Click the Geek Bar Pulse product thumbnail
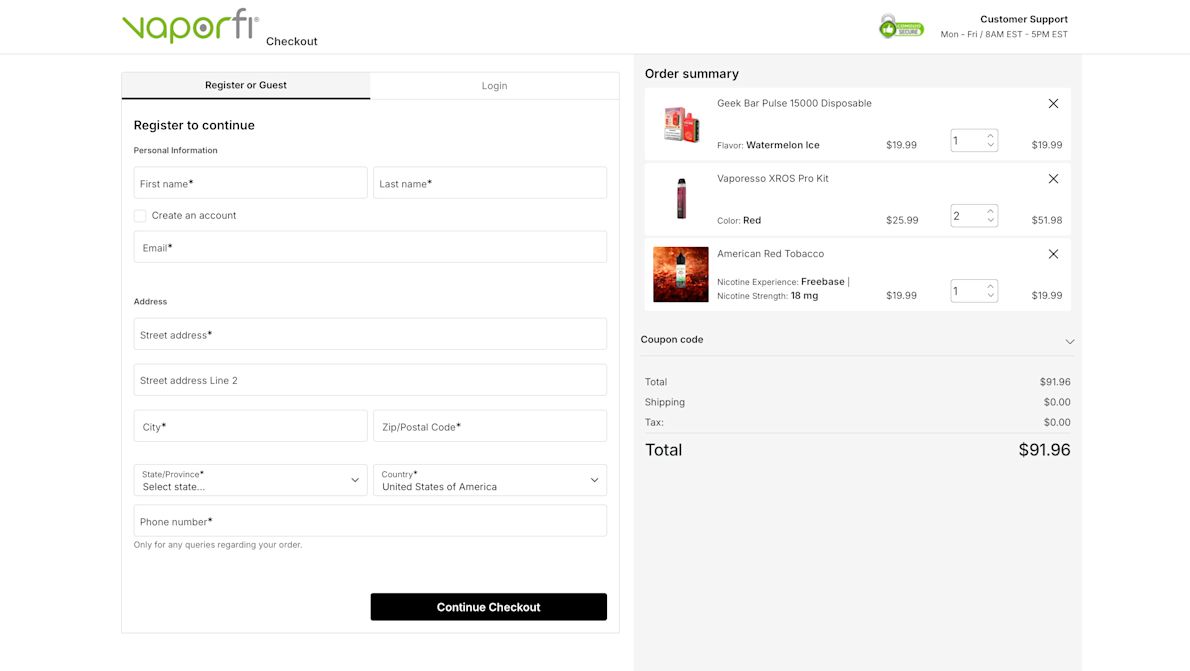This screenshot has height=671, width=1190. (x=681, y=123)
